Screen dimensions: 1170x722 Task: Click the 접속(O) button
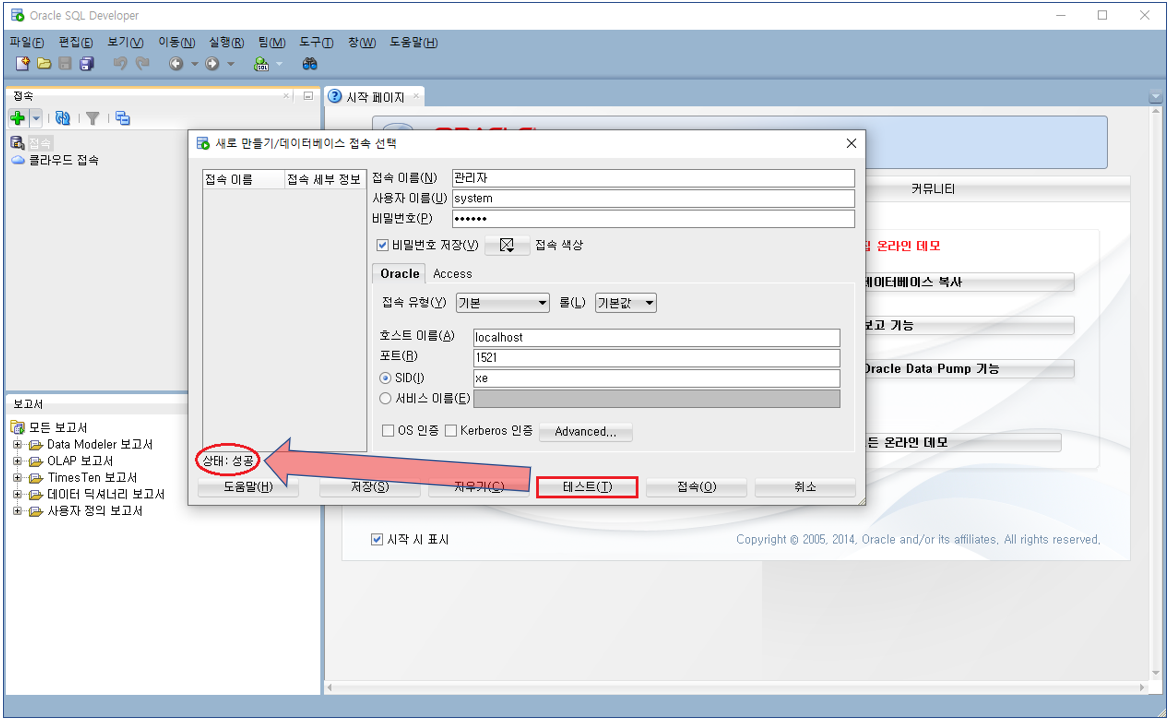(x=696, y=486)
